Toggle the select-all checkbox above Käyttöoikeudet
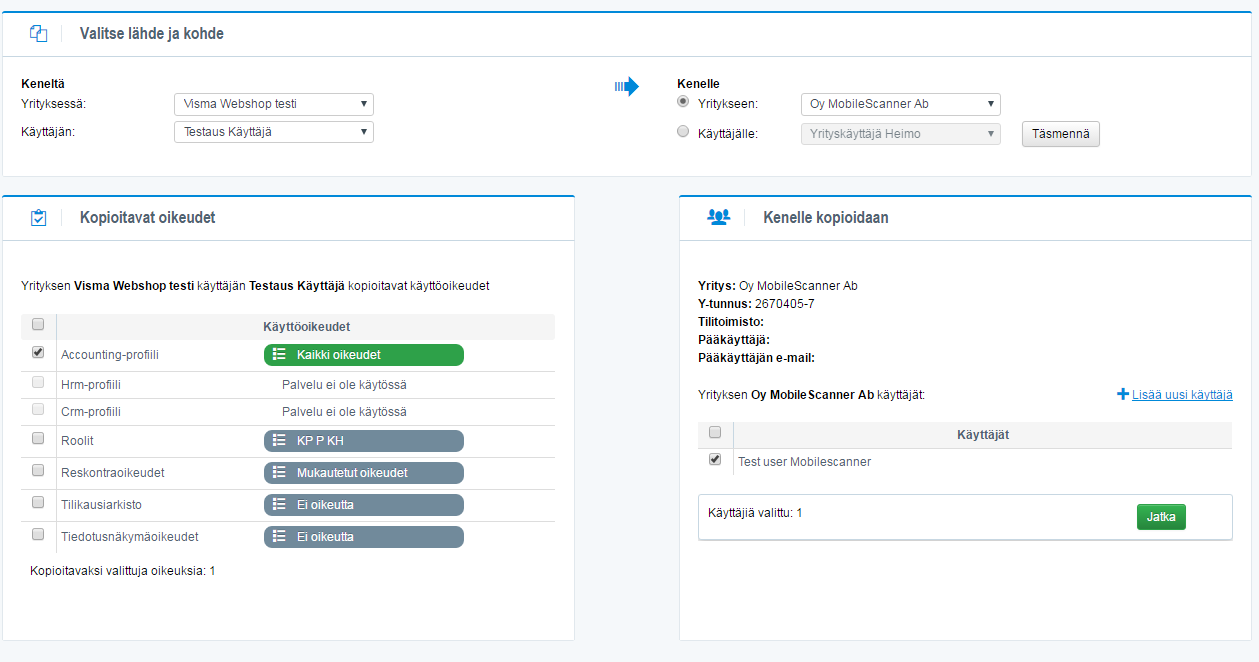The height and width of the screenshot is (662, 1259). click(x=38, y=324)
